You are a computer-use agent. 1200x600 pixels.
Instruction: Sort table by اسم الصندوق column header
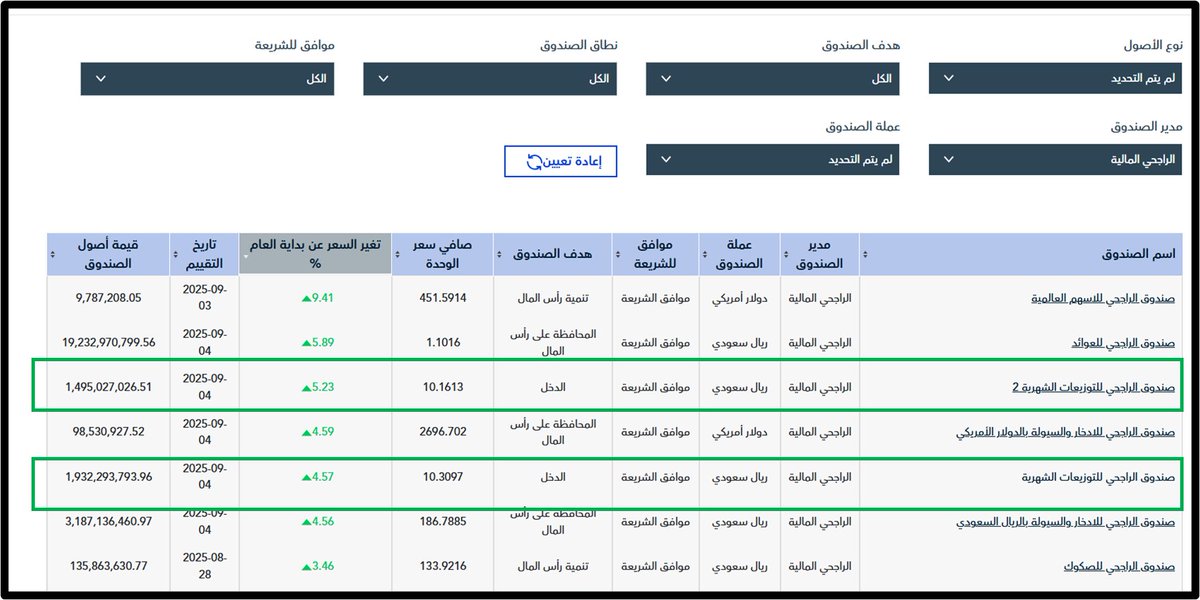point(1021,254)
